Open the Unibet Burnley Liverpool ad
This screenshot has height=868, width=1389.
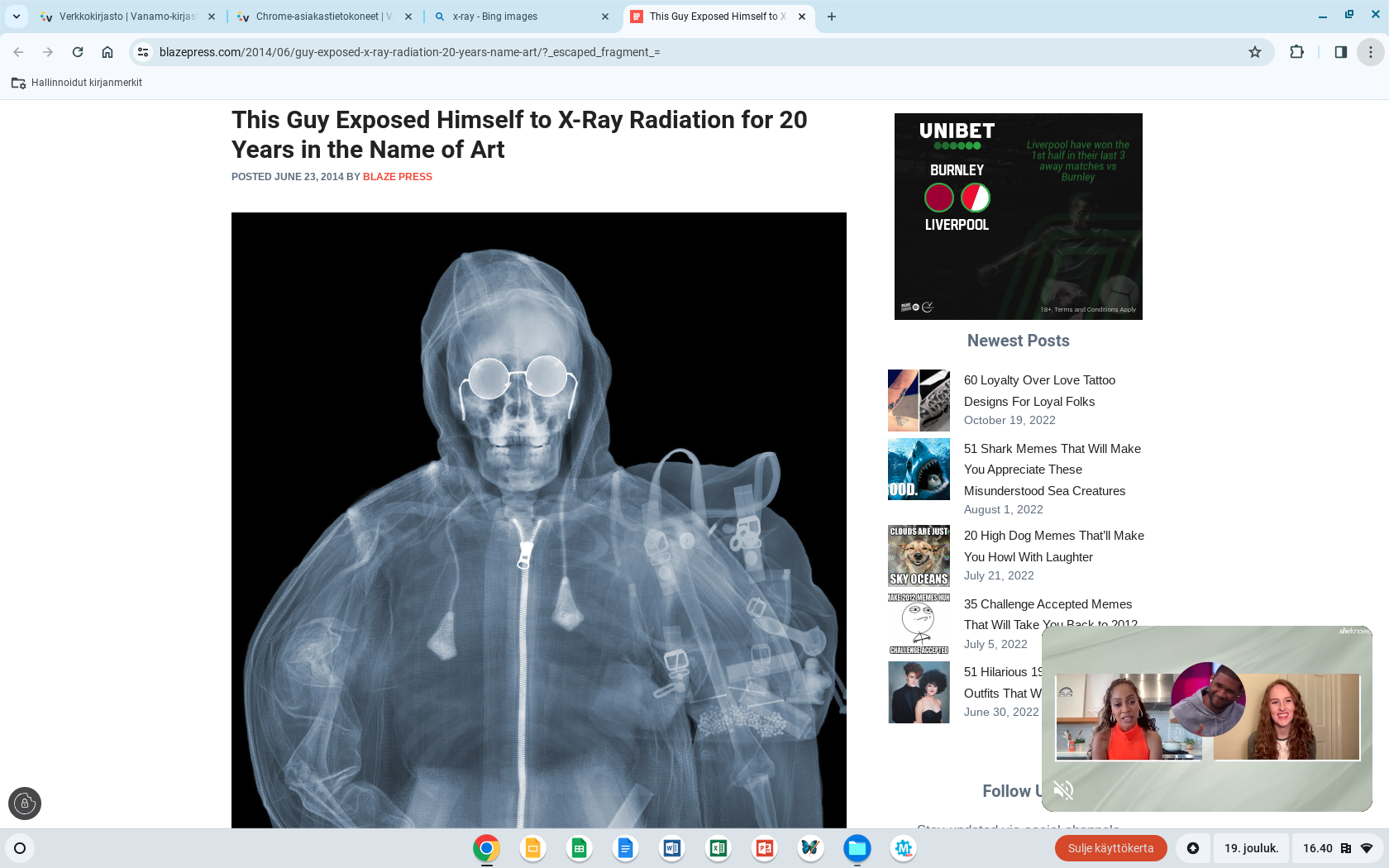click(x=1019, y=217)
